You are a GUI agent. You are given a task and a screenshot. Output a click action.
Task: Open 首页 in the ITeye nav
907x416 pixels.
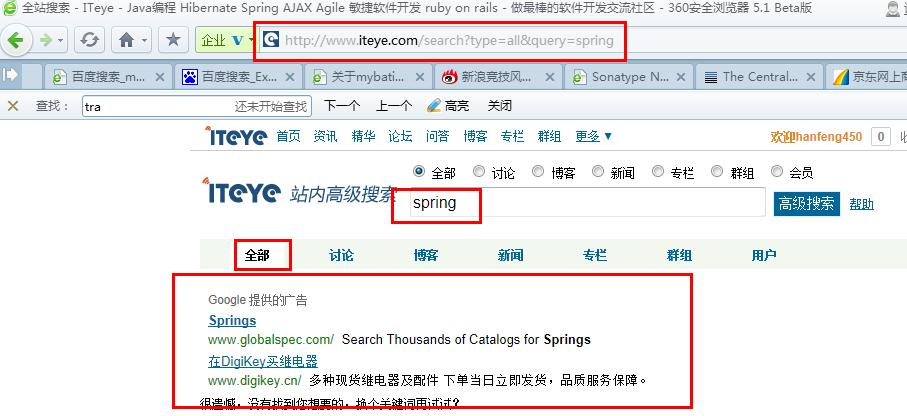[289, 137]
